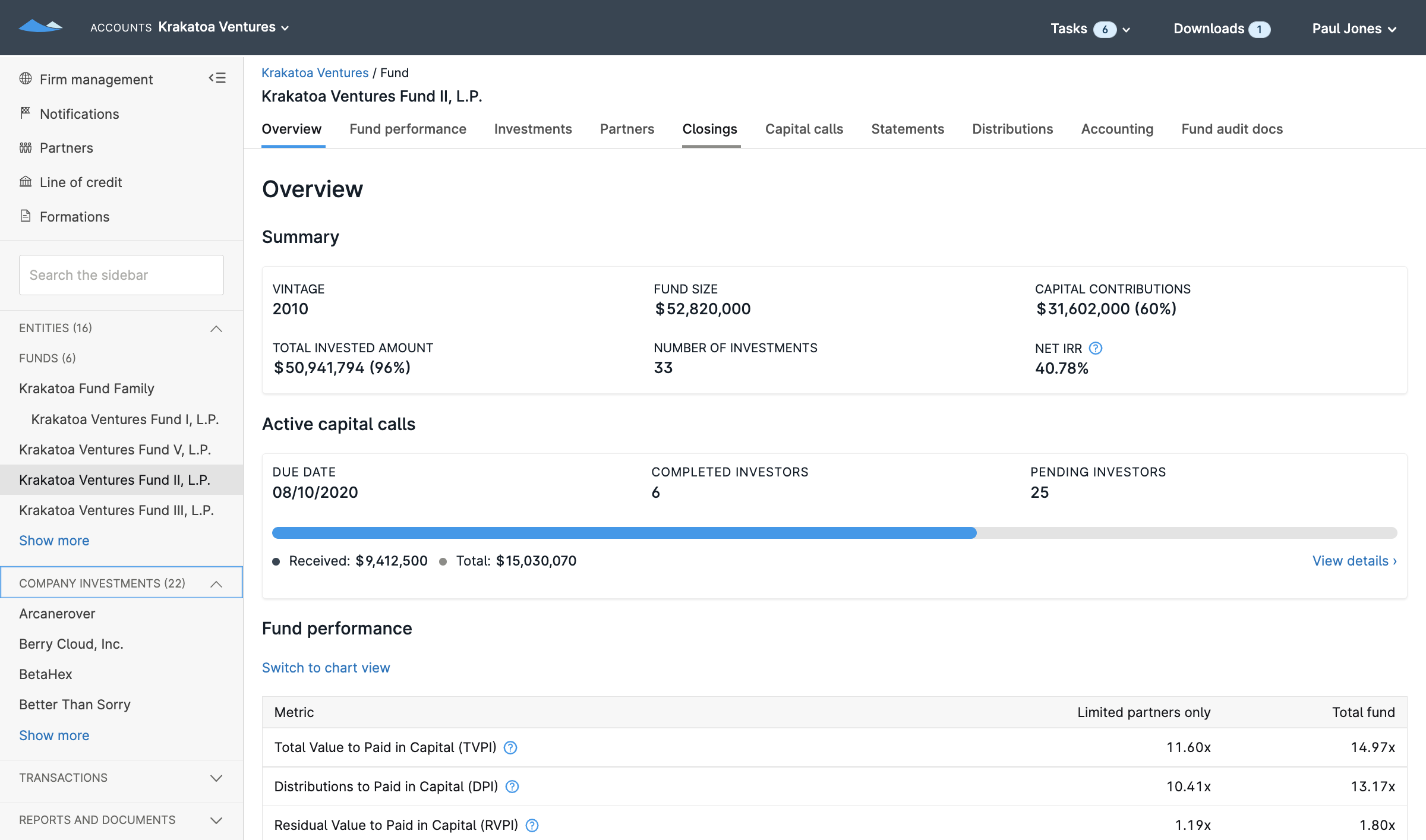The height and width of the screenshot is (840, 1426).
Task: Open the TVPI help tooltip icon
Action: tap(510, 747)
